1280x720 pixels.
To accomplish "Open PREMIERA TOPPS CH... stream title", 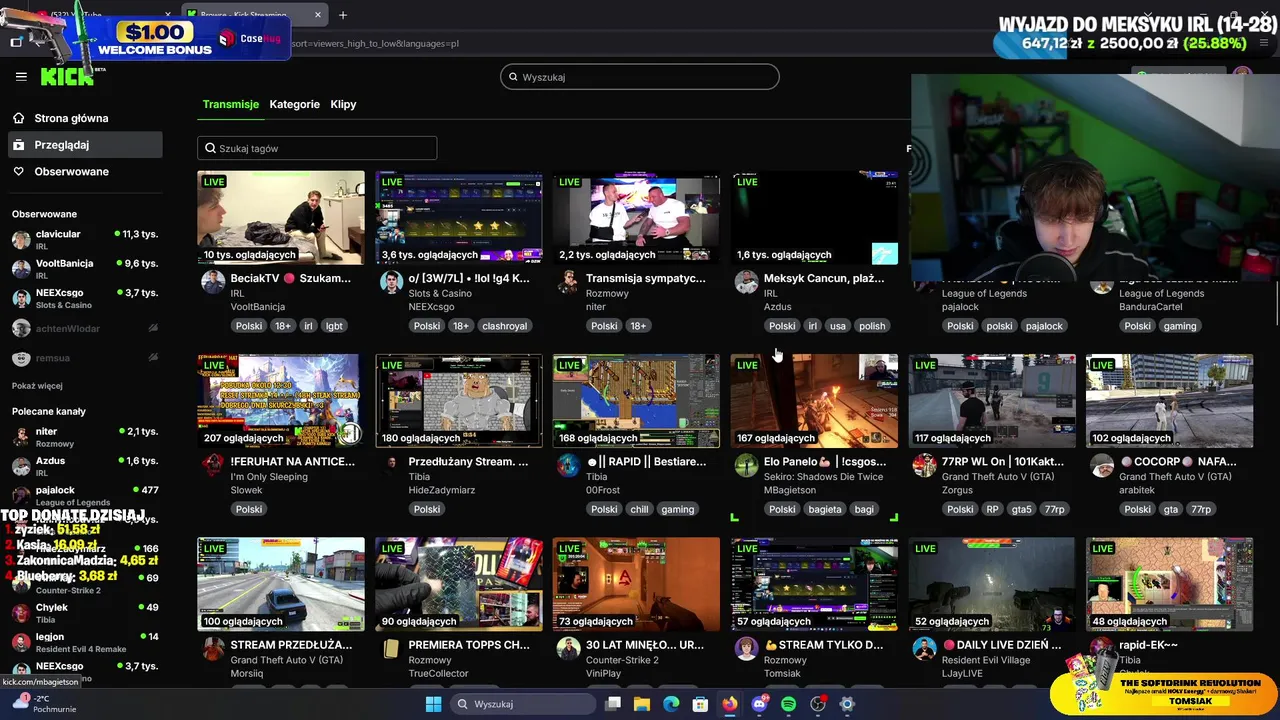I will click(469, 645).
